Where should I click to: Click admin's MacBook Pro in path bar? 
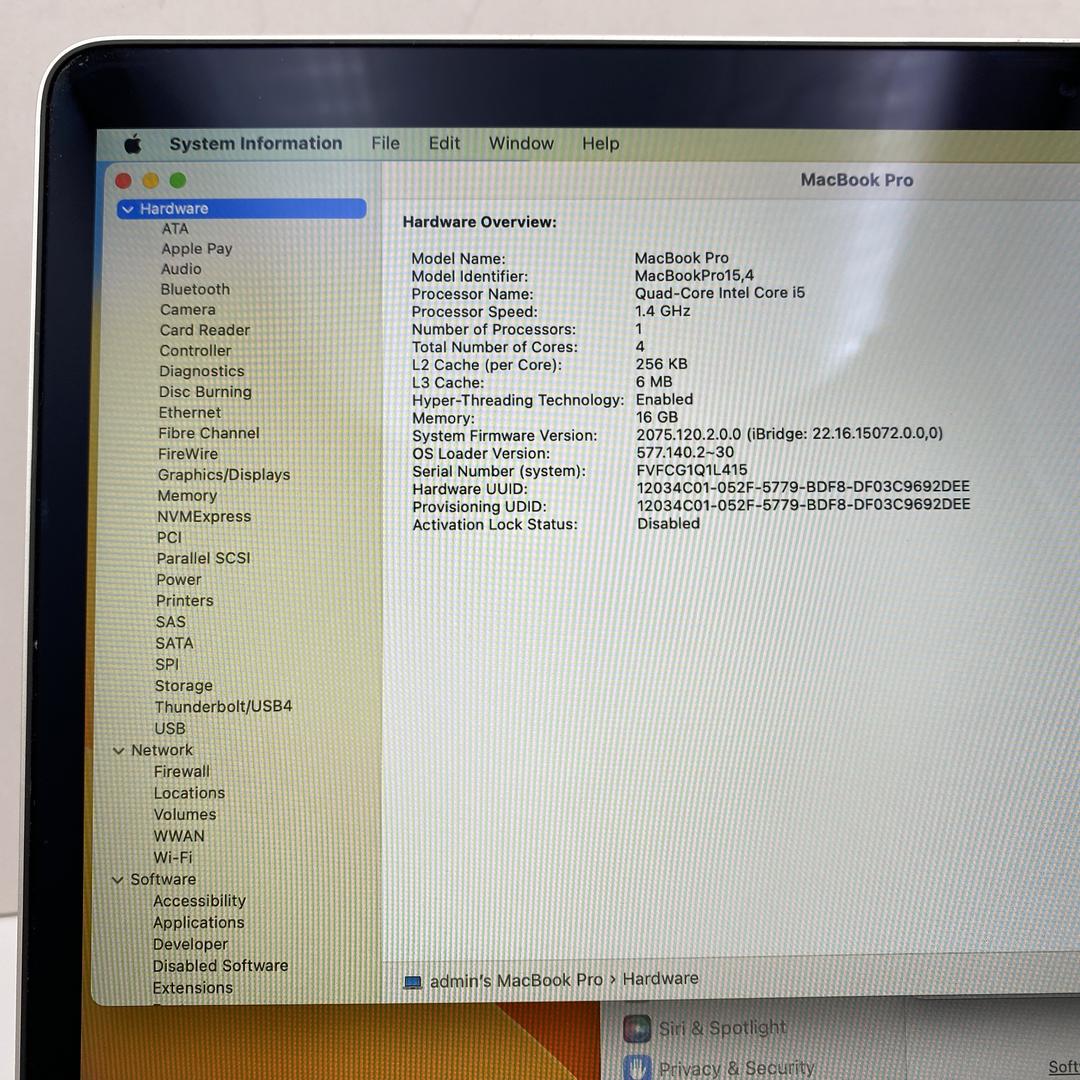point(516,981)
